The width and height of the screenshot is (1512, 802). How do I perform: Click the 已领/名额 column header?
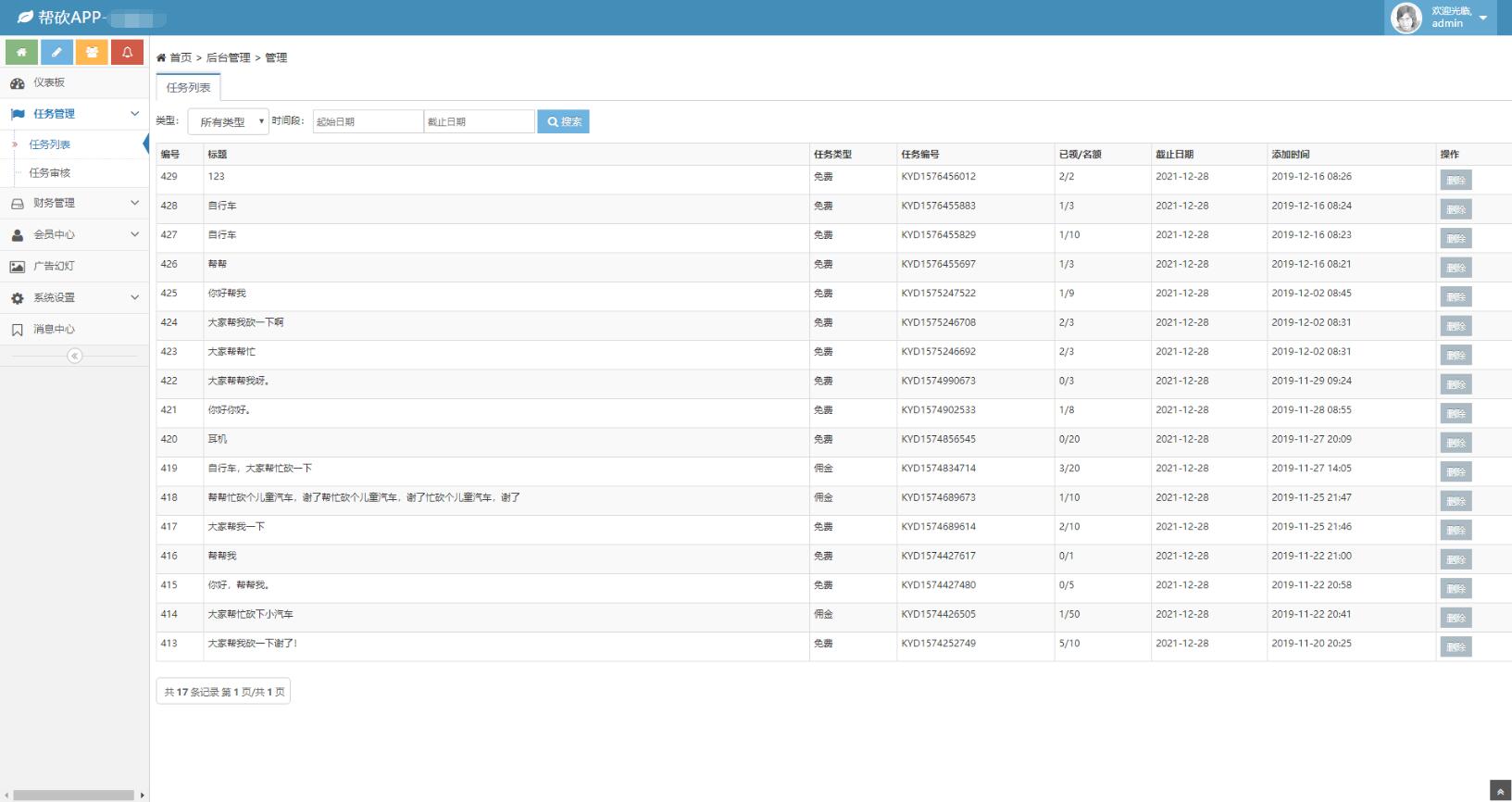click(1080, 154)
